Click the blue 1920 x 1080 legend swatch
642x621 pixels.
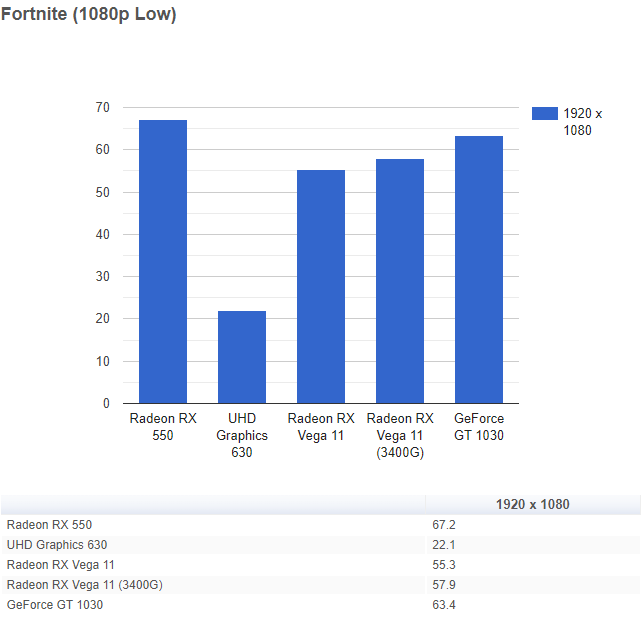(x=545, y=113)
